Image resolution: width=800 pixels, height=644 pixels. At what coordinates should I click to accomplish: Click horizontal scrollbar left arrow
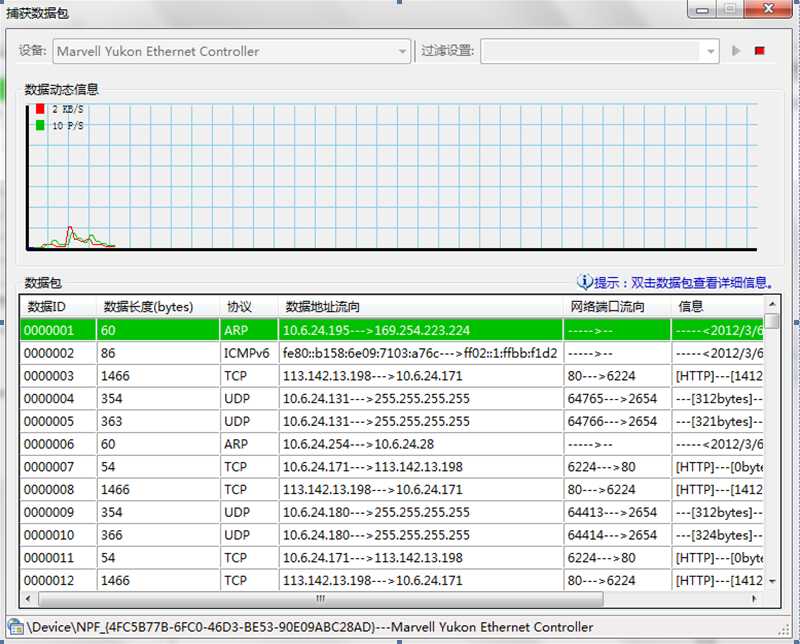point(28,599)
